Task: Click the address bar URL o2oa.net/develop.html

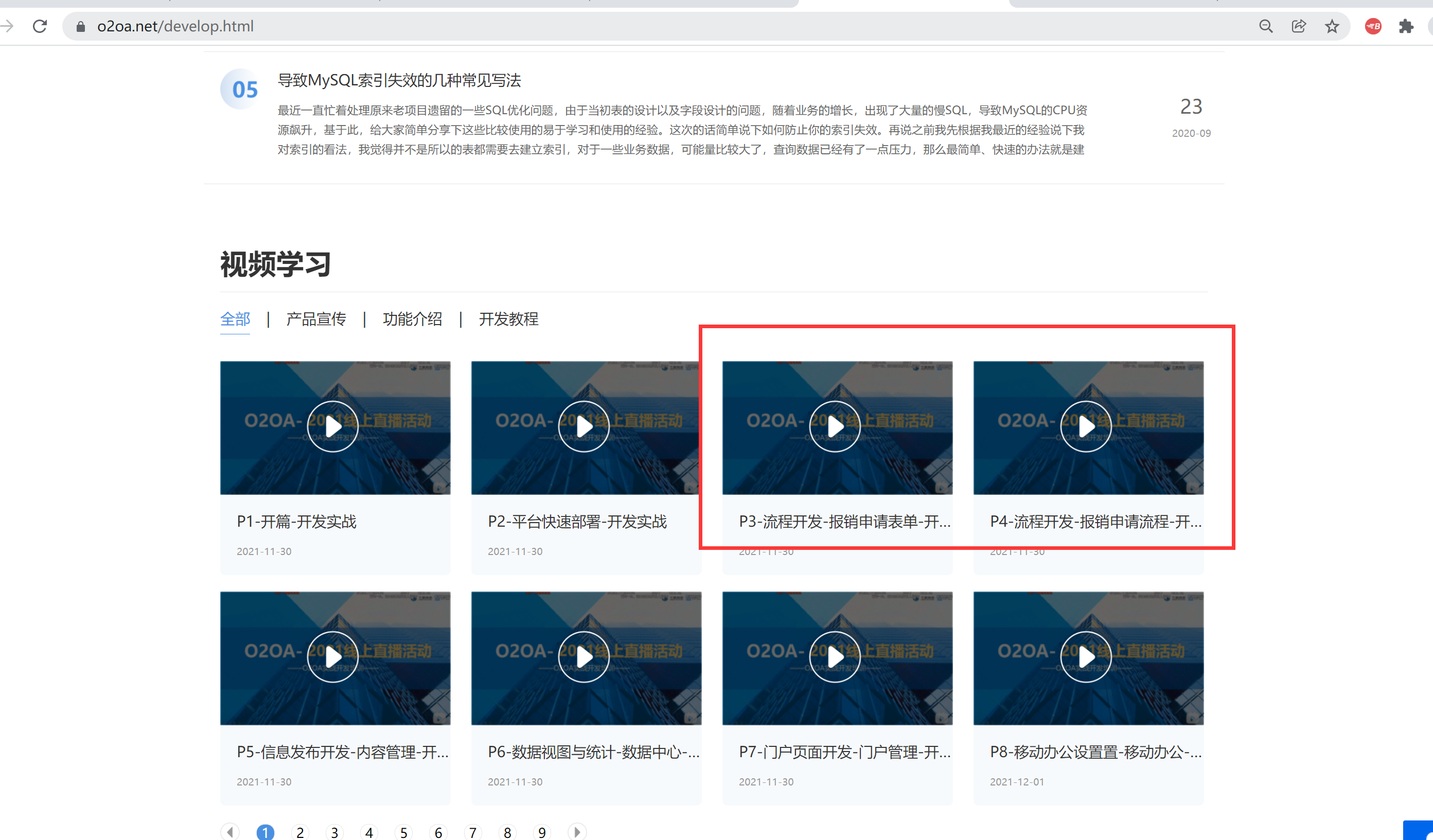Action: [175, 26]
